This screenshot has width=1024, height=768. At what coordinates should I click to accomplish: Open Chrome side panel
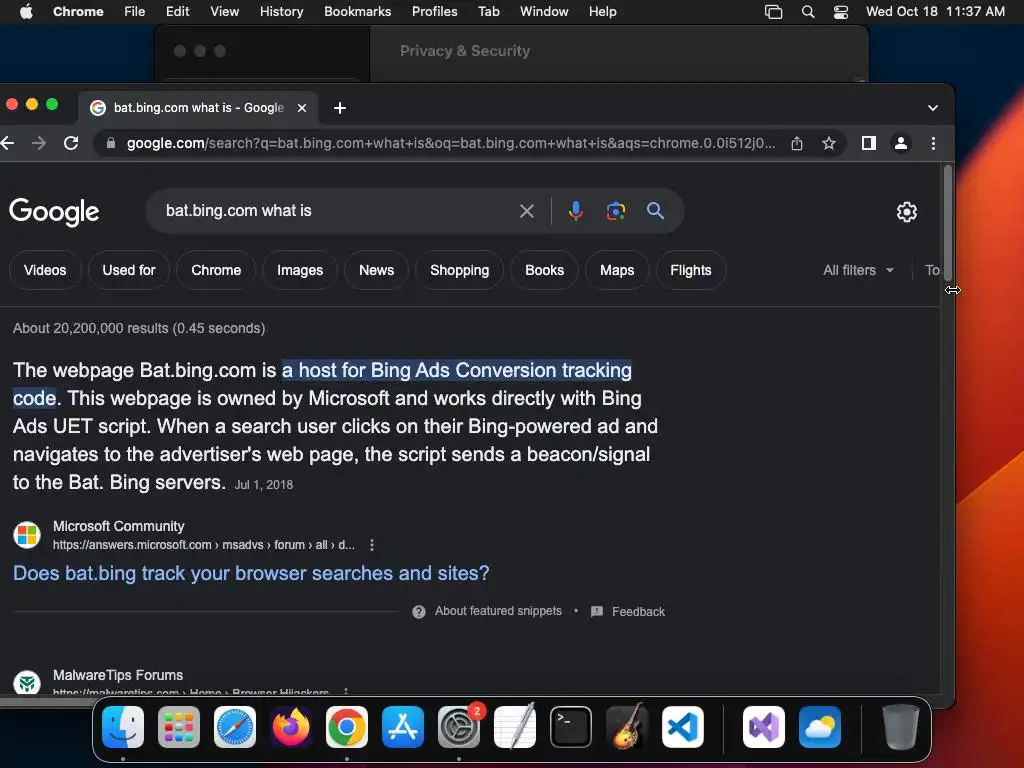point(869,143)
